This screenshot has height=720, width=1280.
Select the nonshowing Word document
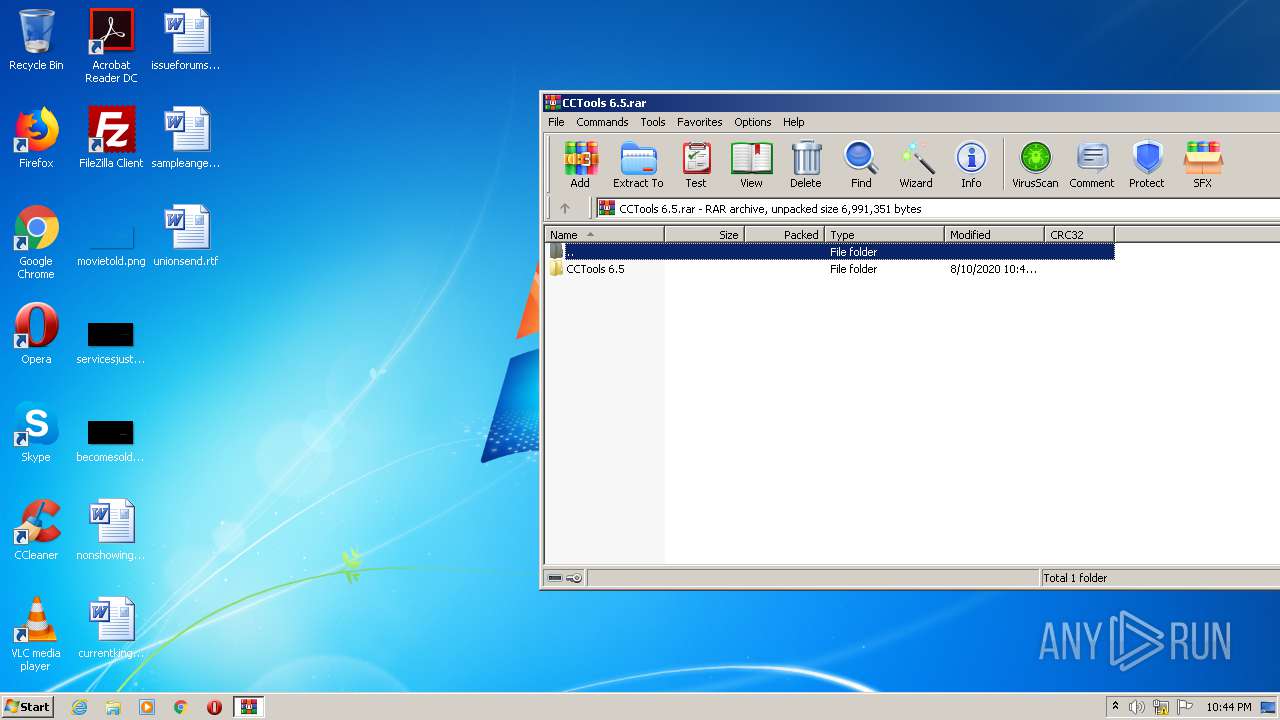pyautogui.click(x=111, y=530)
